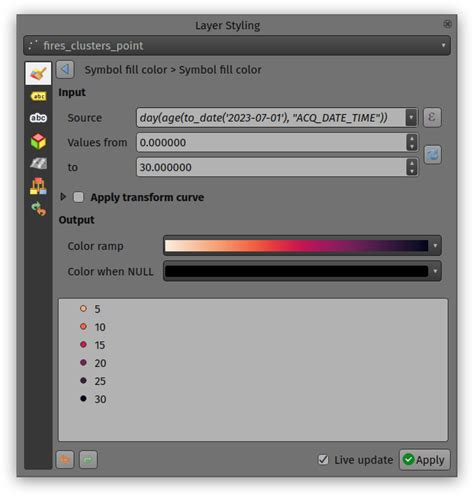Open the fires_clusters_point layer dropdown
Screen dimensions: 474x496
pos(237,45)
